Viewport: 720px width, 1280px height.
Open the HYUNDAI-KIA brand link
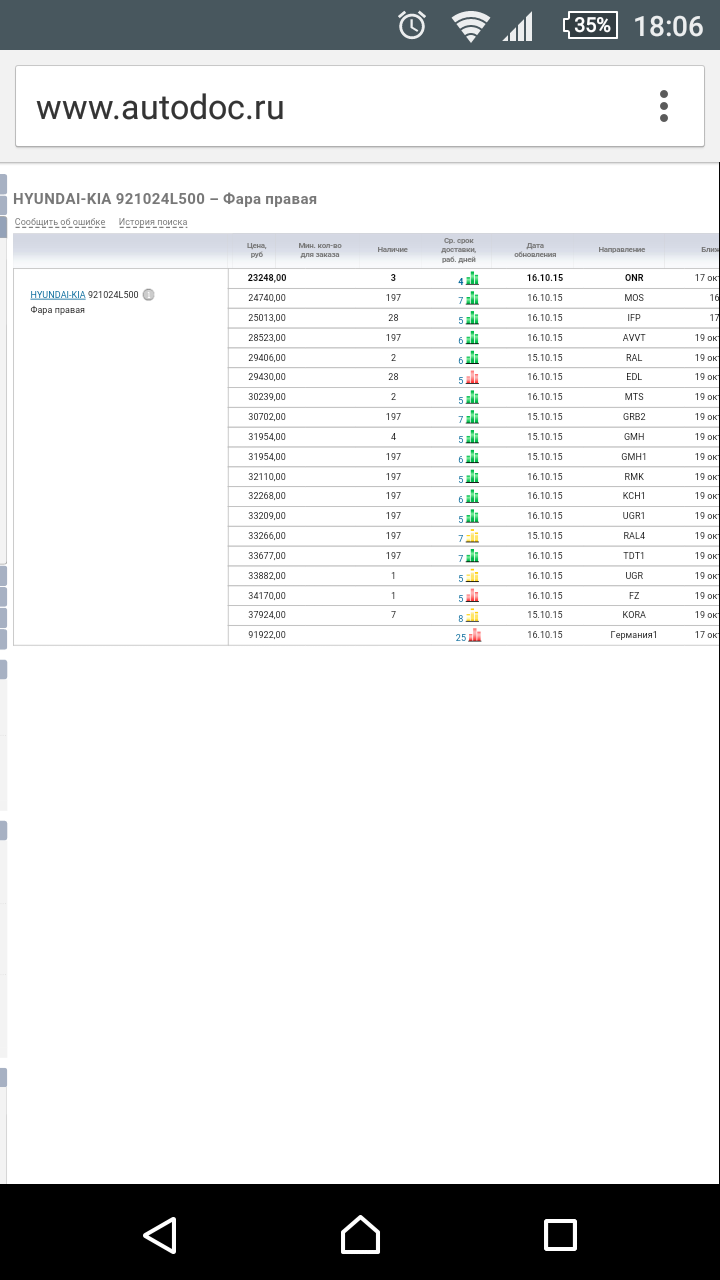(57, 295)
